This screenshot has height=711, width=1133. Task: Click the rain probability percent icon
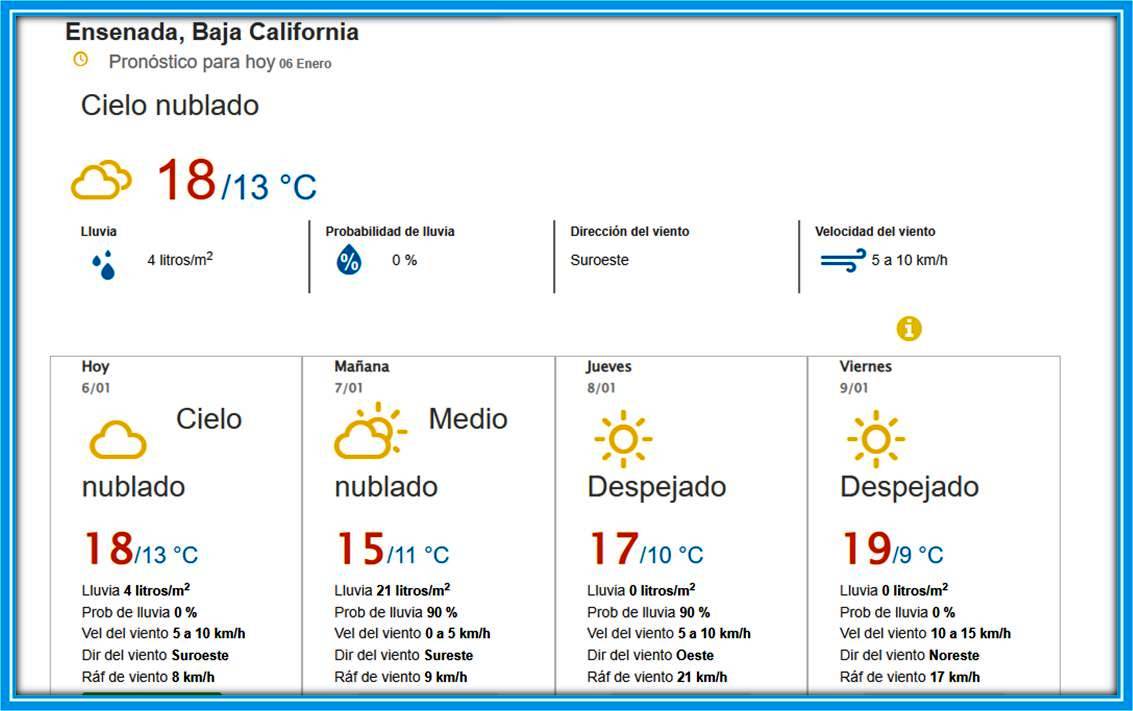click(348, 261)
